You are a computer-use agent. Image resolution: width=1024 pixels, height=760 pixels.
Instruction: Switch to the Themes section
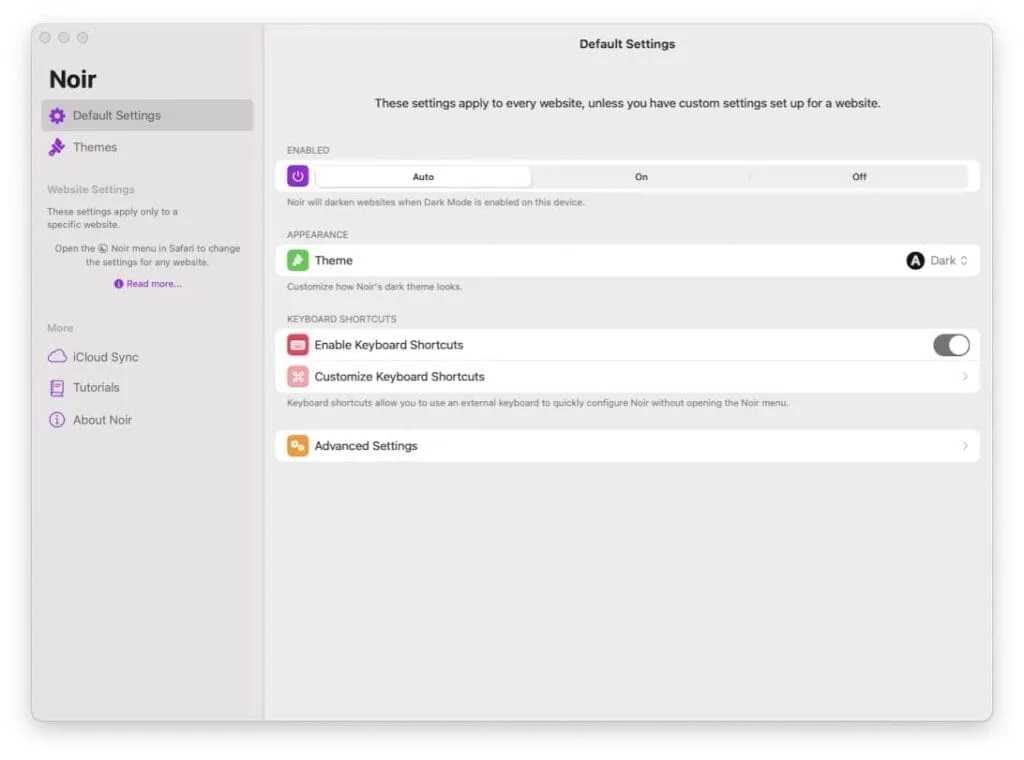[95, 147]
